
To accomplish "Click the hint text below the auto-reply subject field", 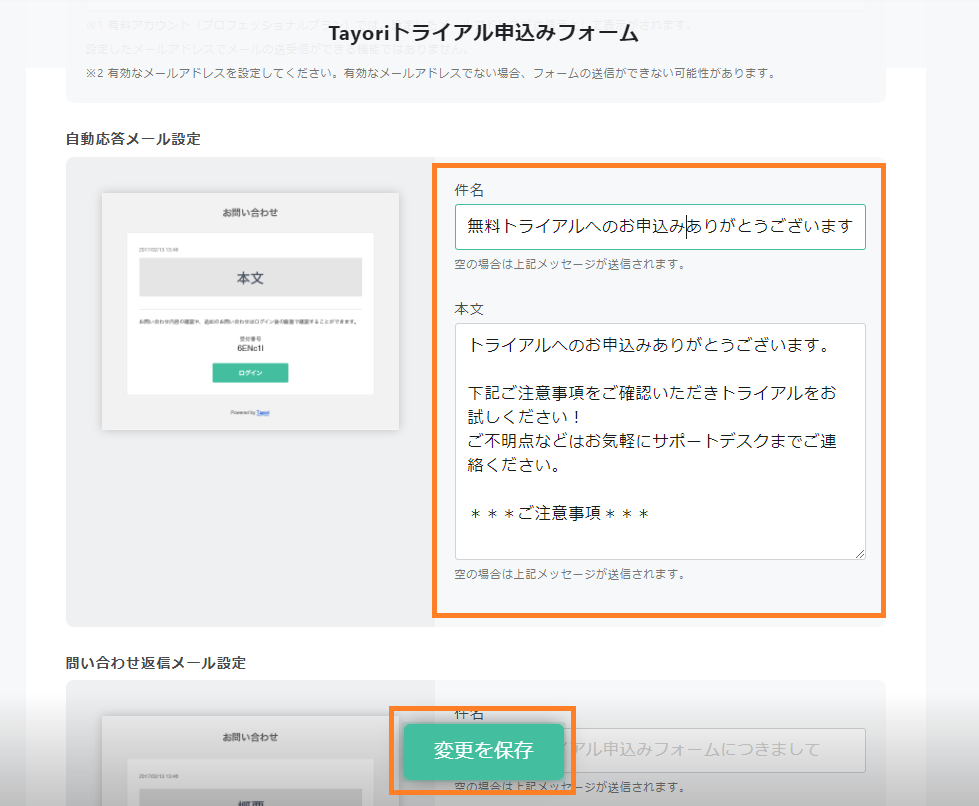I will (569, 264).
